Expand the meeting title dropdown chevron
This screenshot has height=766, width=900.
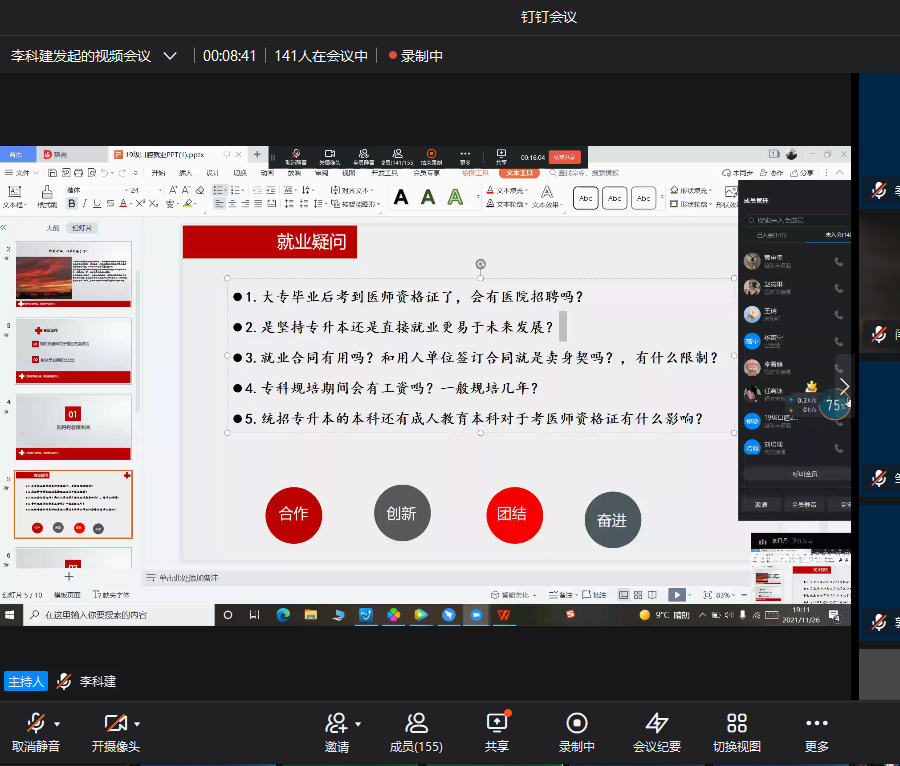(x=170, y=56)
